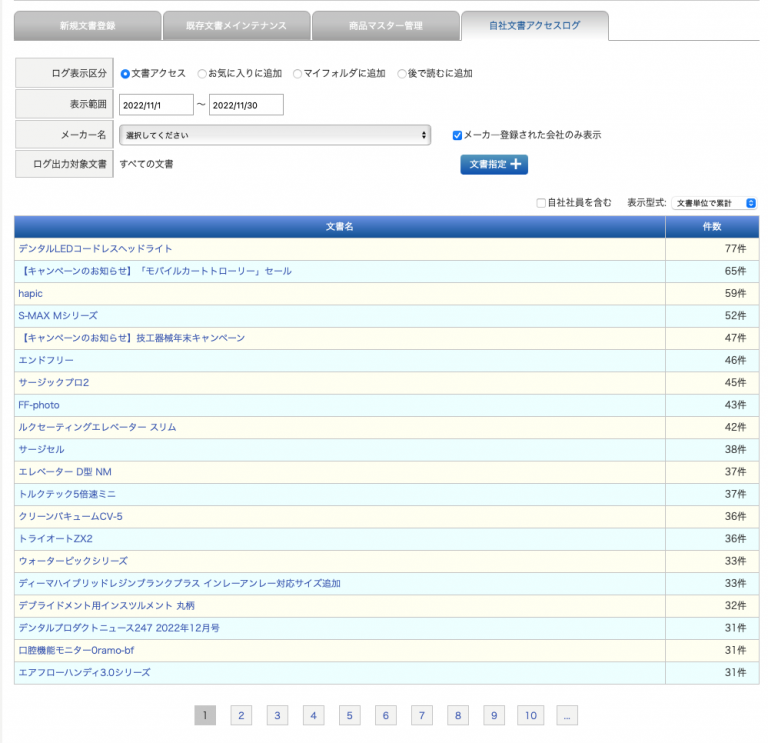Go to page 1 of results

tap(205, 715)
